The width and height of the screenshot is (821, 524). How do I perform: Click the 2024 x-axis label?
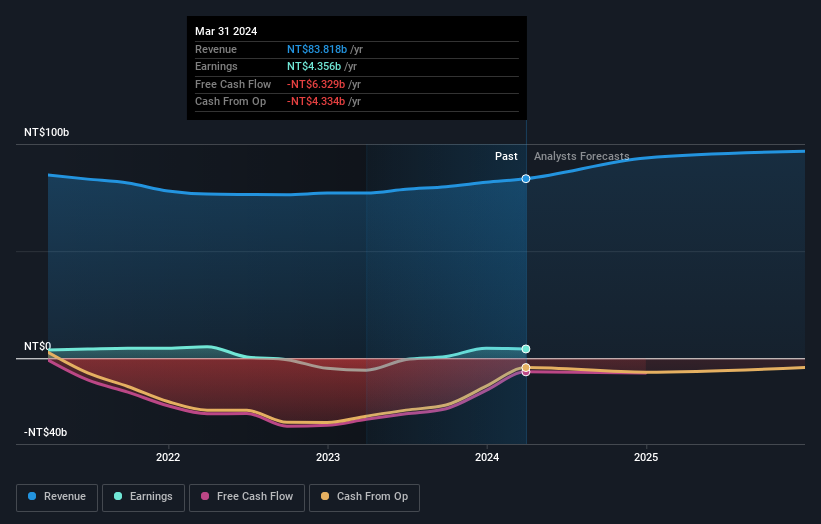[487, 458]
